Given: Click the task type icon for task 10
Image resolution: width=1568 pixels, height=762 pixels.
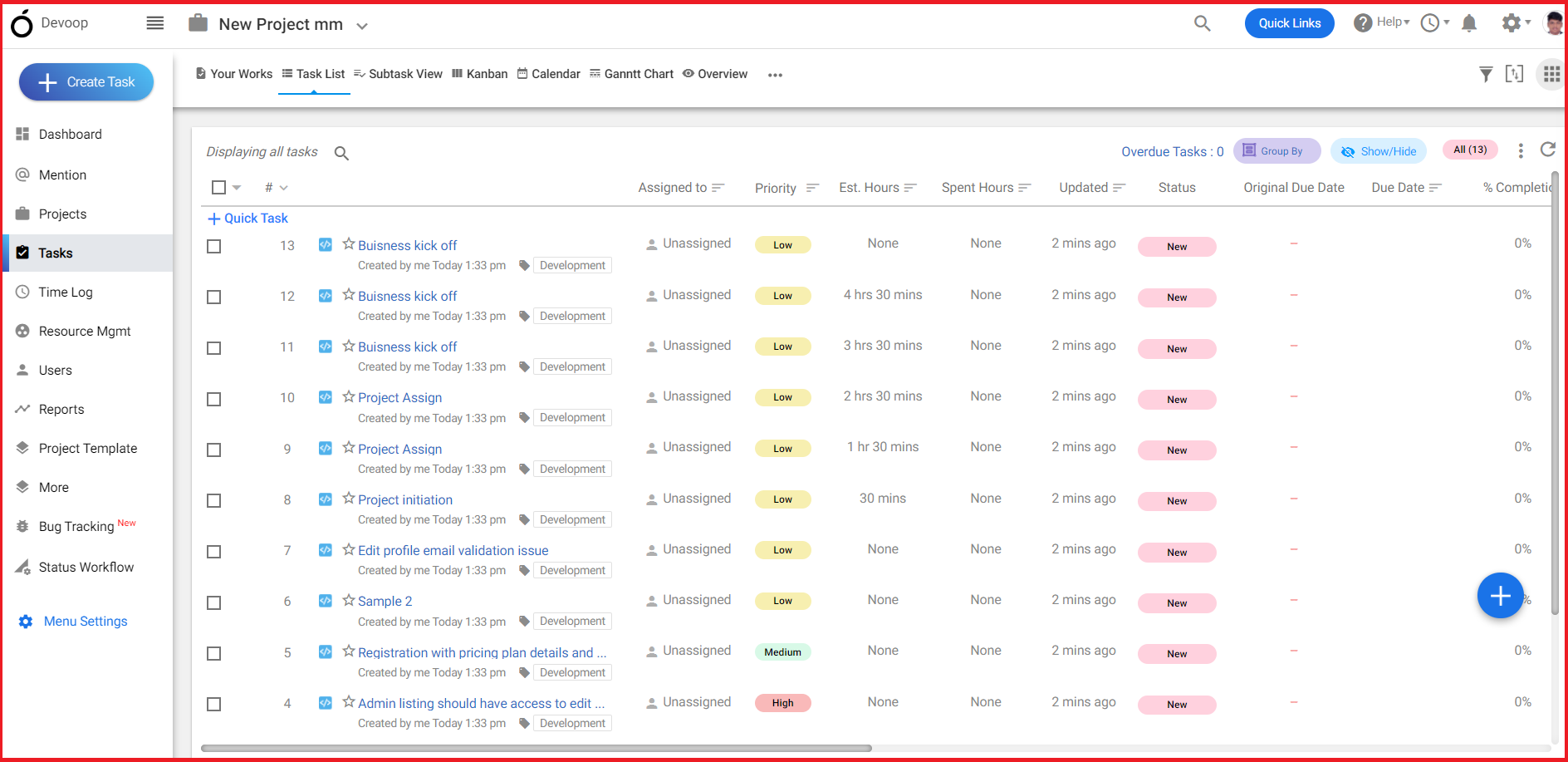Looking at the screenshot, I should click(326, 397).
